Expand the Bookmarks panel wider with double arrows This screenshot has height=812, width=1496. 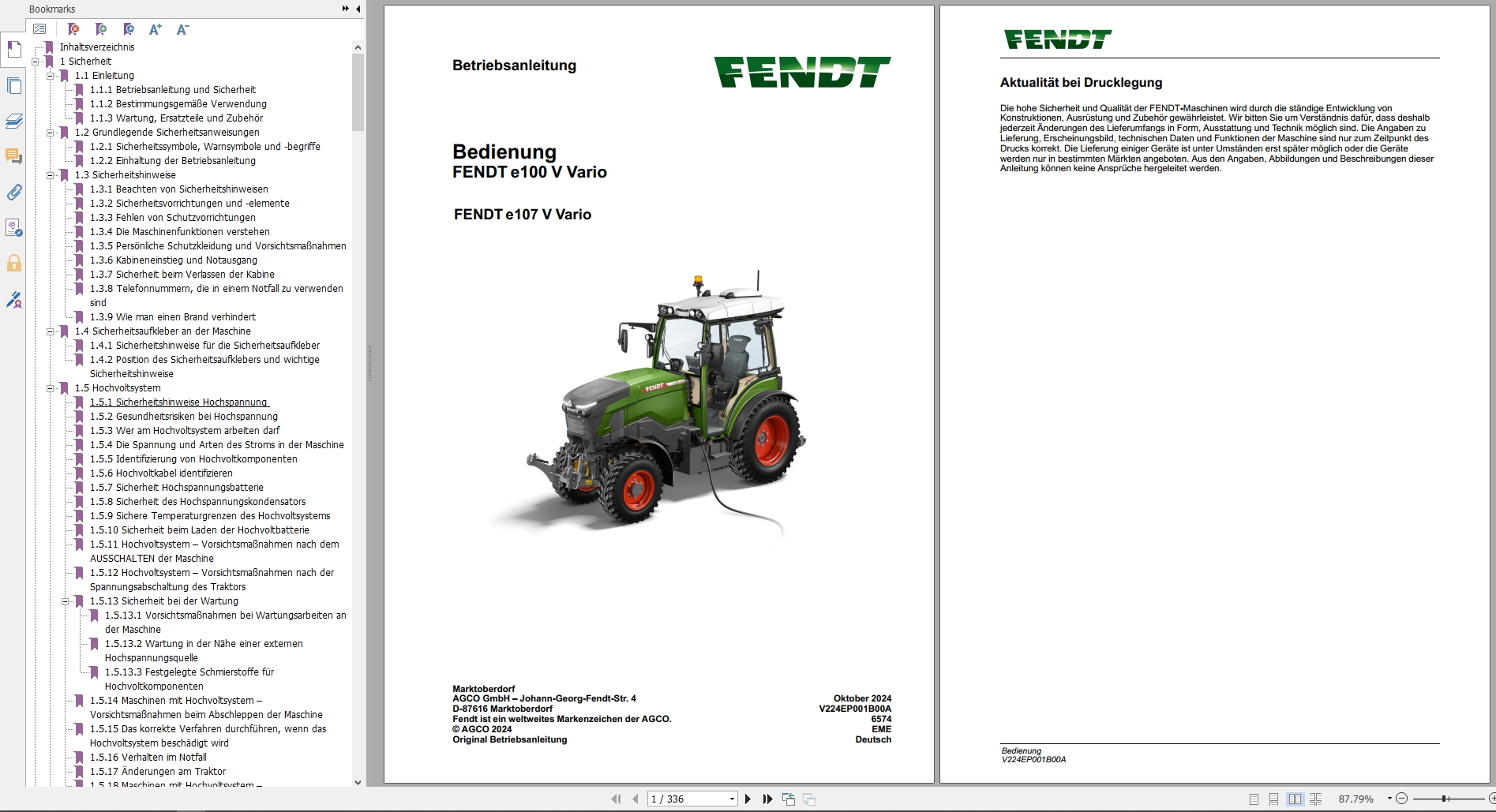tap(345, 9)
